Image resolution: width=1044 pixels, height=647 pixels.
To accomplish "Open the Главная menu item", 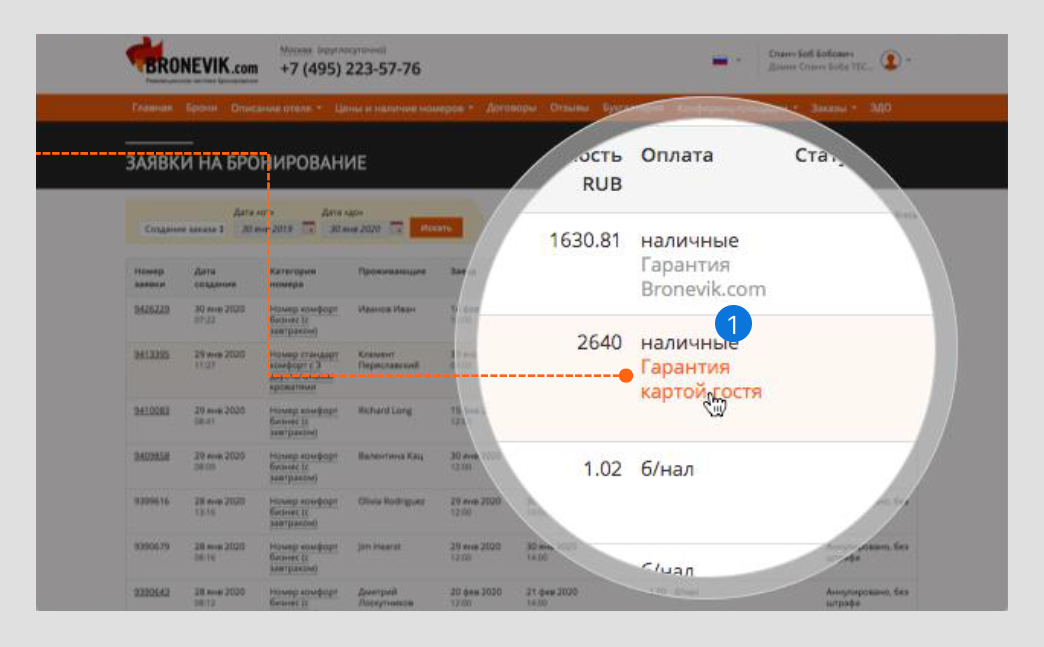I will click(152, 107).
